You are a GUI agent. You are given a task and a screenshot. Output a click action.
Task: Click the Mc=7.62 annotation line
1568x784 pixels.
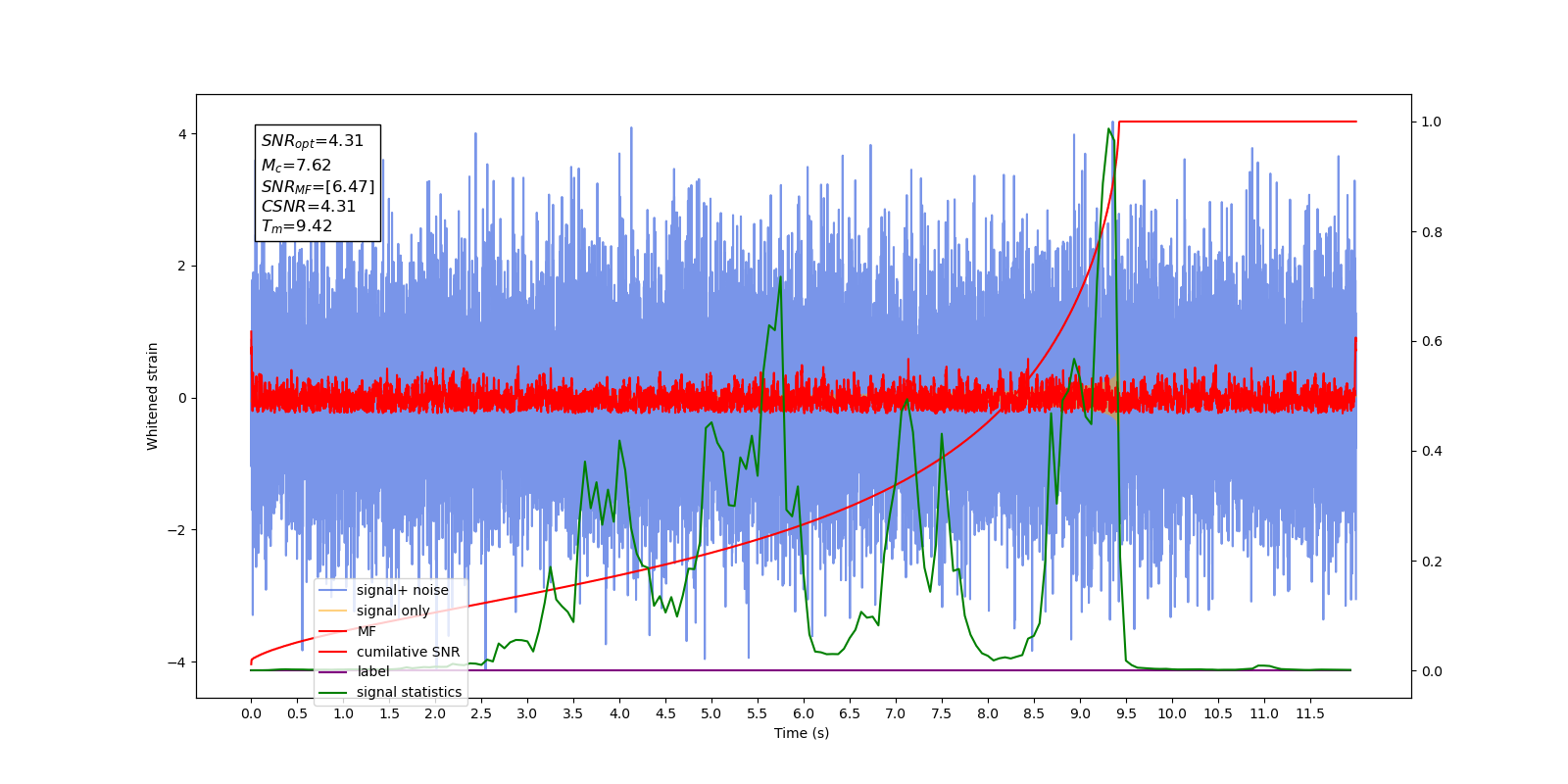296,165
